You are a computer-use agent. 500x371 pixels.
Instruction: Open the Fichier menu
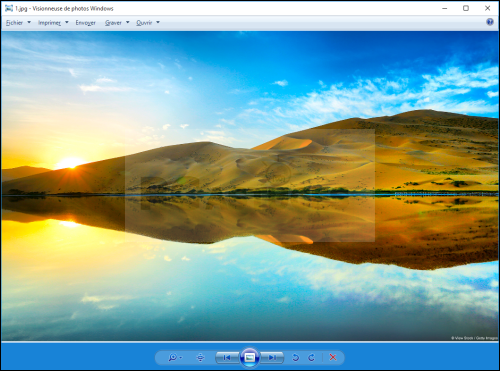pyautogui.click(x=14, y=23)
